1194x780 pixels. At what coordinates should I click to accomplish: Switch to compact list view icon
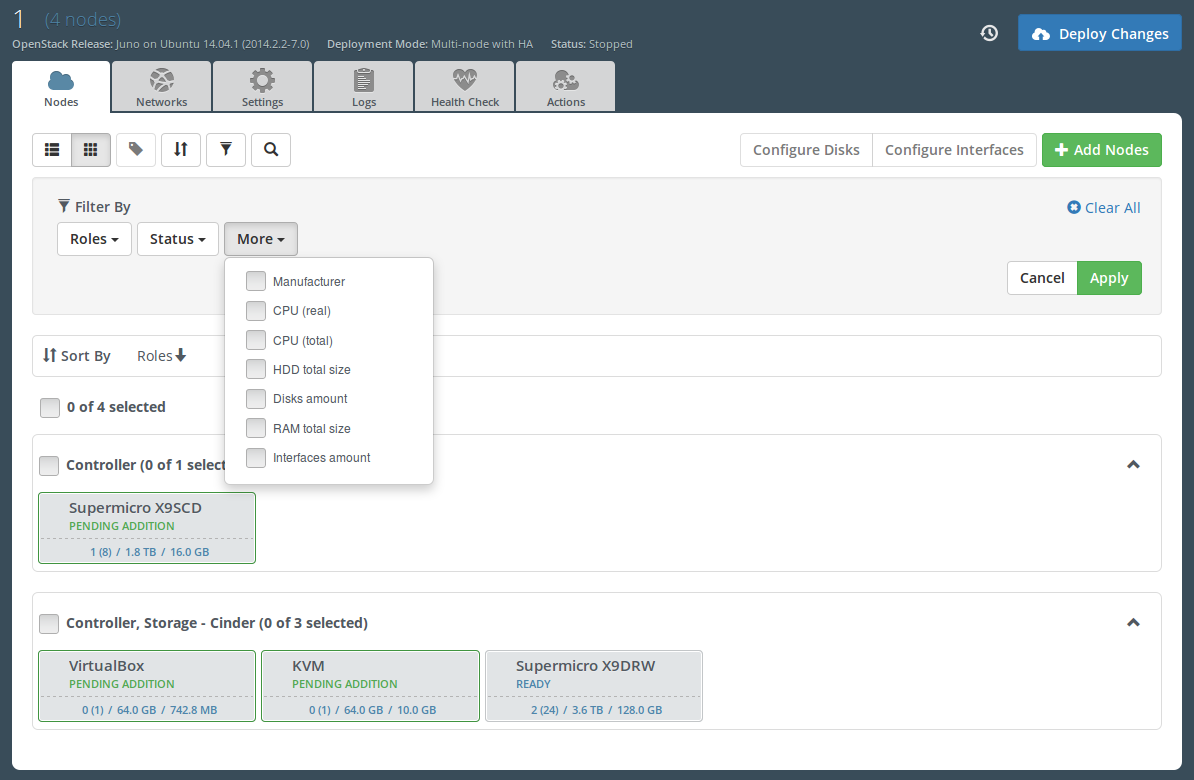point(52,150)
